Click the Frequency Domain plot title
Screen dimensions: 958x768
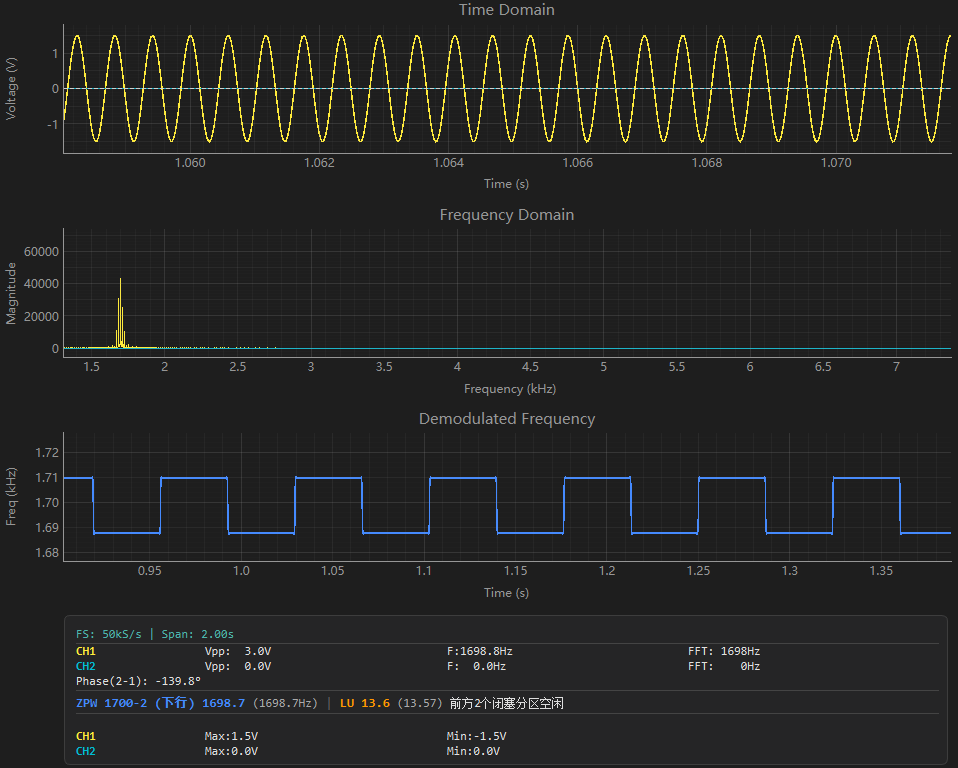click(x=506, y=215)
